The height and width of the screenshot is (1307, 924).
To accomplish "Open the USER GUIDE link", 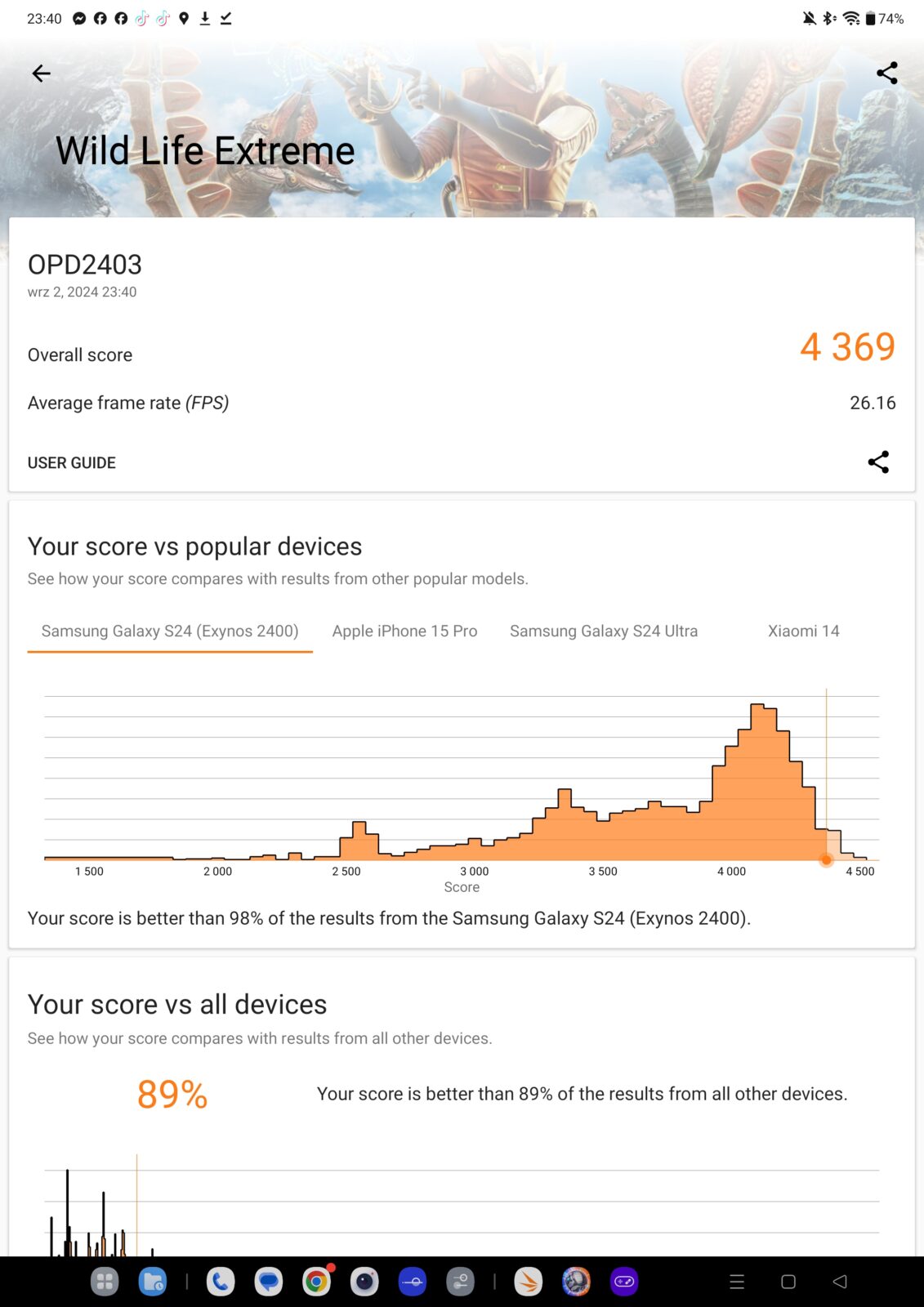I will [x=72, y=463].
